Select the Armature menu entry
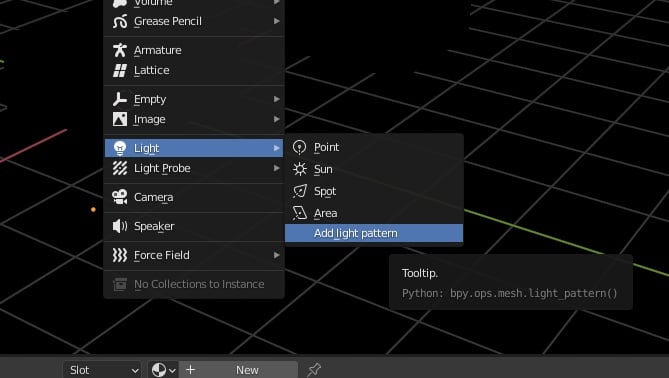Screen dimensions: 669x378 (194, 50)
